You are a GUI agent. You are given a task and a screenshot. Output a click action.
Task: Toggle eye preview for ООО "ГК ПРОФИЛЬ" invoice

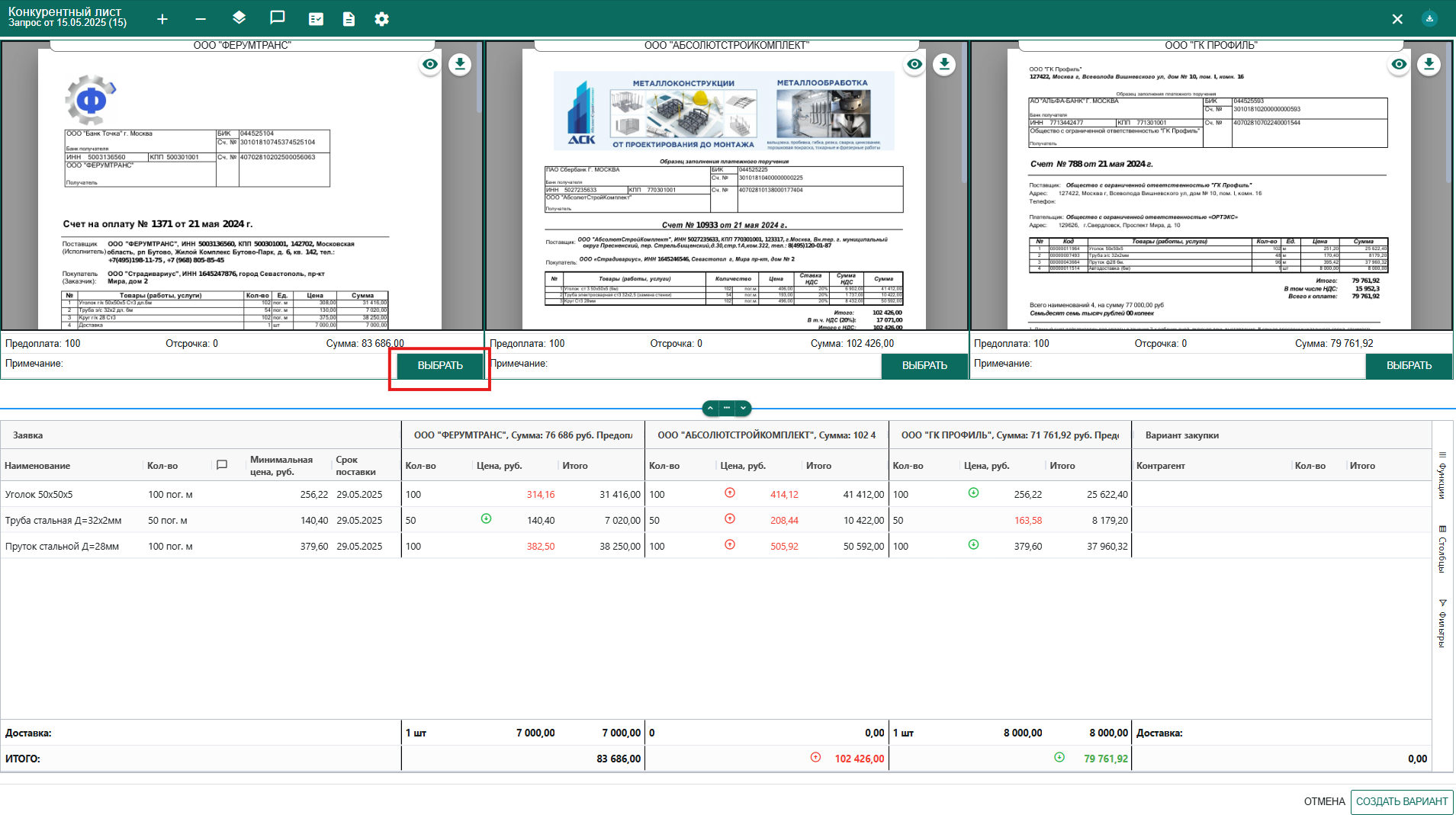pyautogui.click(x=1399, y=64)
